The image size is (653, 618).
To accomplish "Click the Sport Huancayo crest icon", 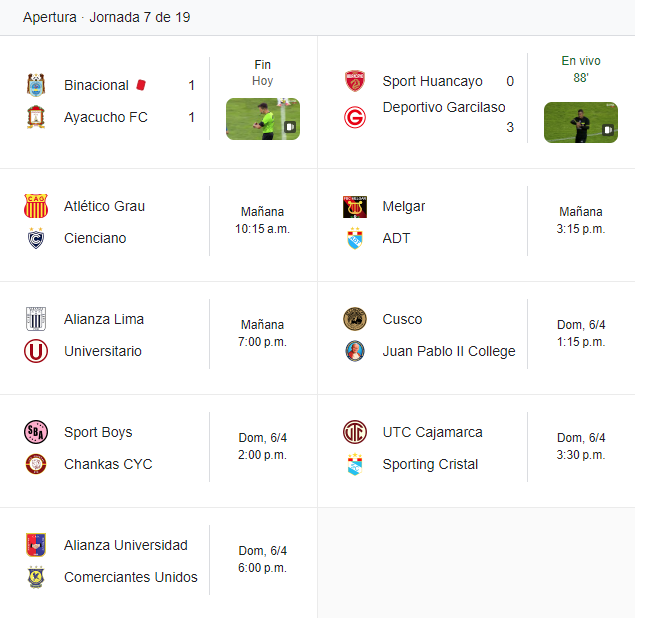I will [354, 81].
